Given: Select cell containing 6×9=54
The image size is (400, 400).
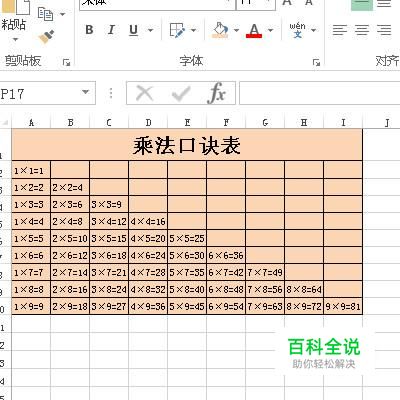Looking at the screenshot, I should [x=226, y=306].
